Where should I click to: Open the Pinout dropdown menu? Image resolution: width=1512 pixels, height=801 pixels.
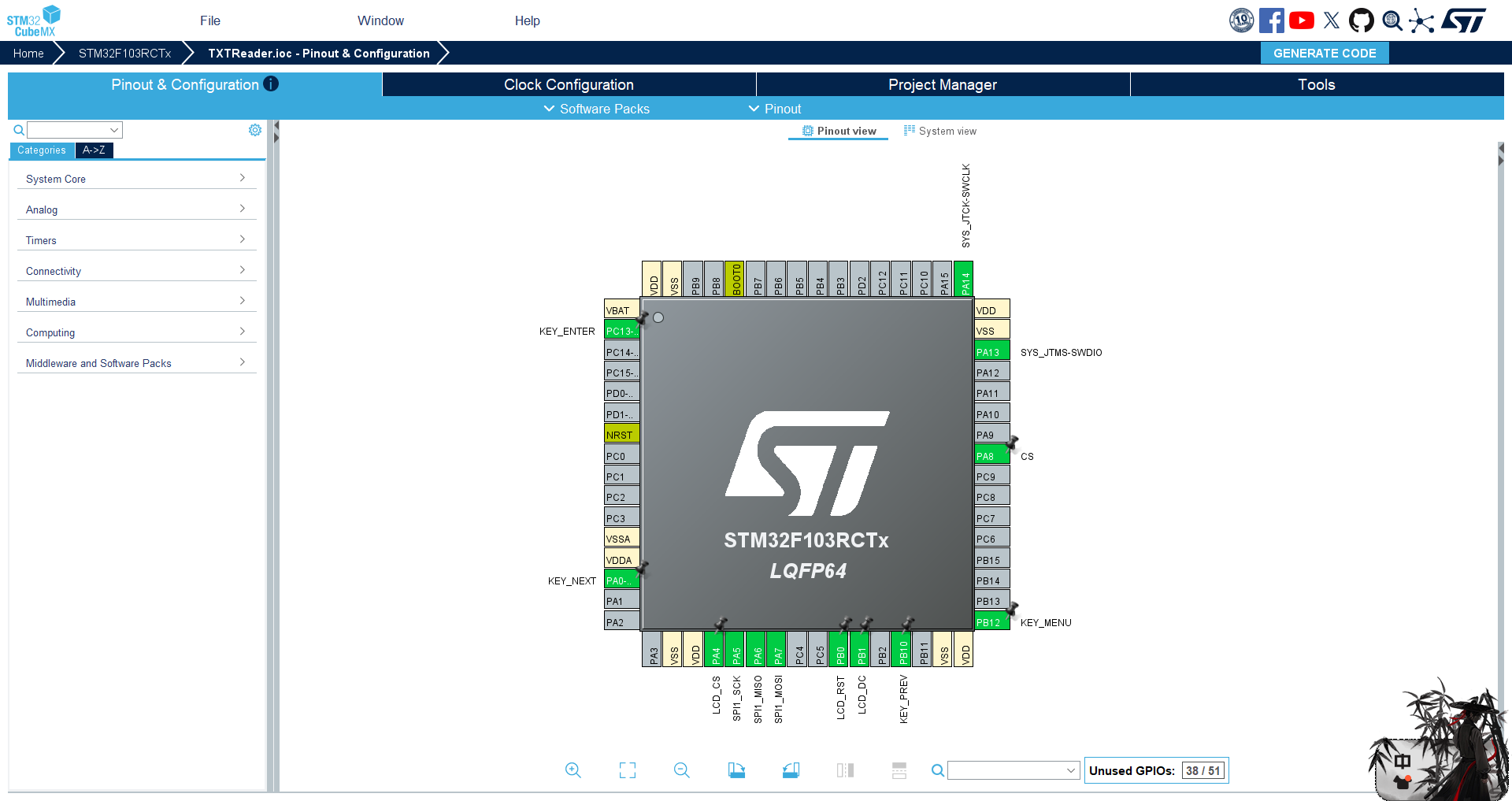[775, 109]
